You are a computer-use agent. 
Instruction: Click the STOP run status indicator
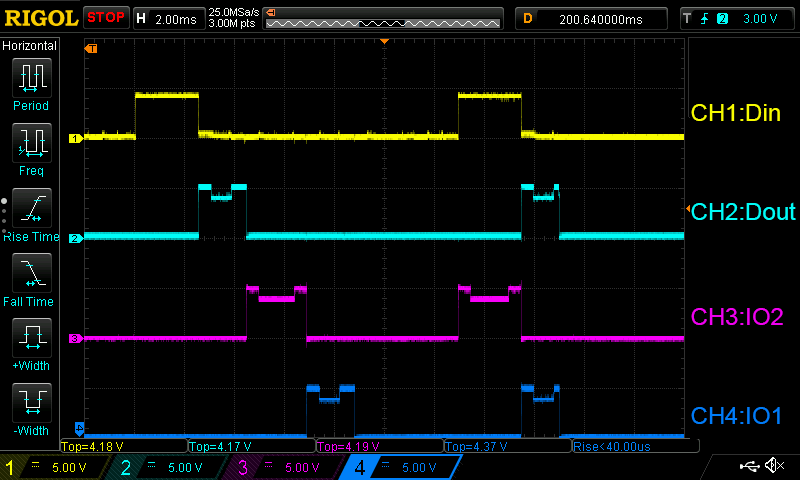click(106, 18)
